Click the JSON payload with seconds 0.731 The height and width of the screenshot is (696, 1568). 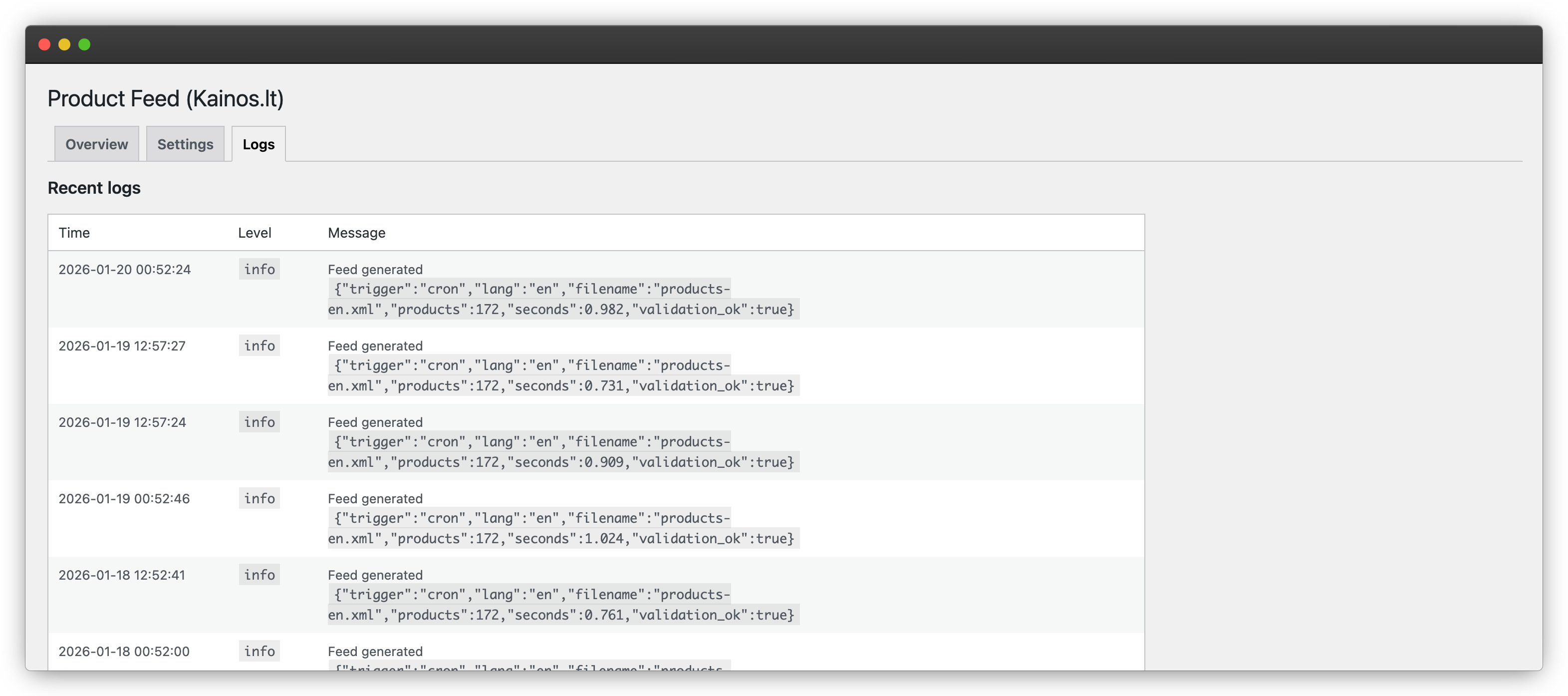click(561, 375)
